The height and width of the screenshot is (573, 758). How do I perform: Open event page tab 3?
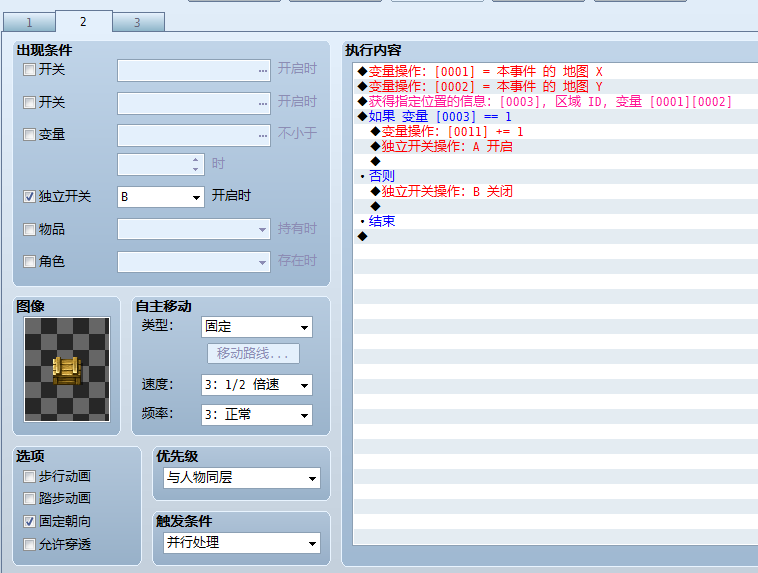coord(138,22)
